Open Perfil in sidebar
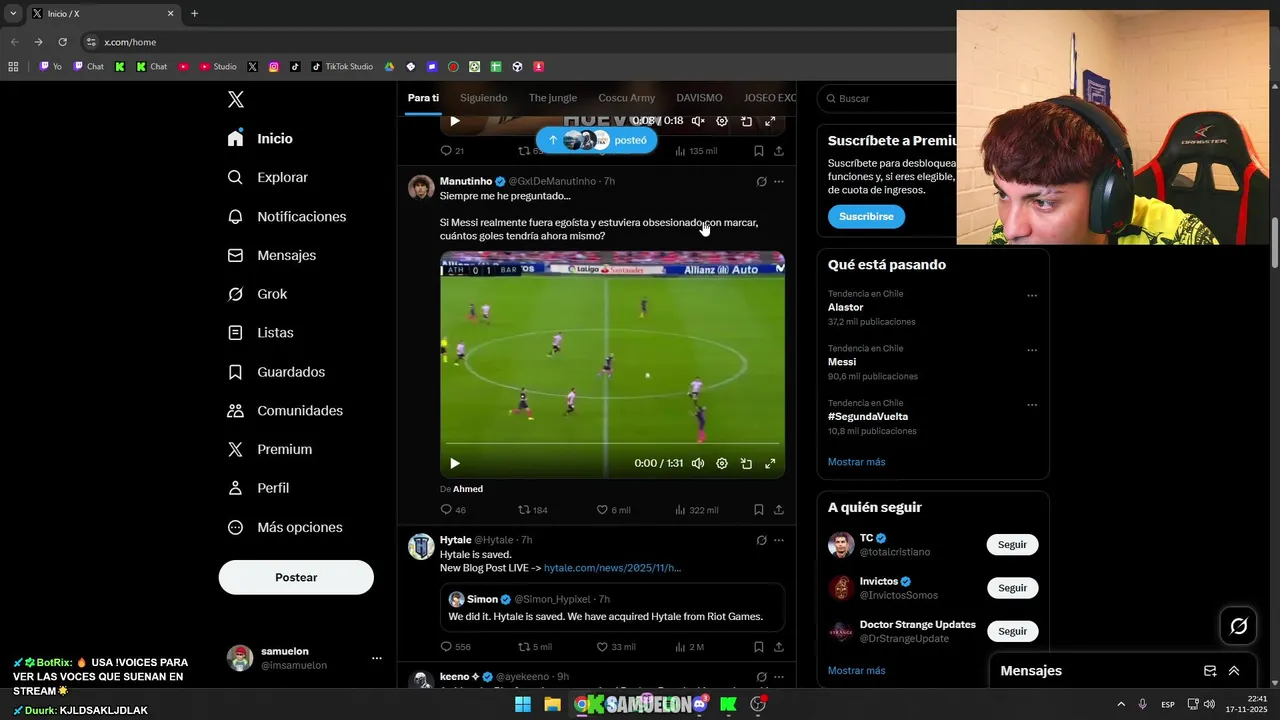This screenshot has width=1280, height=720. coord(258,488)
